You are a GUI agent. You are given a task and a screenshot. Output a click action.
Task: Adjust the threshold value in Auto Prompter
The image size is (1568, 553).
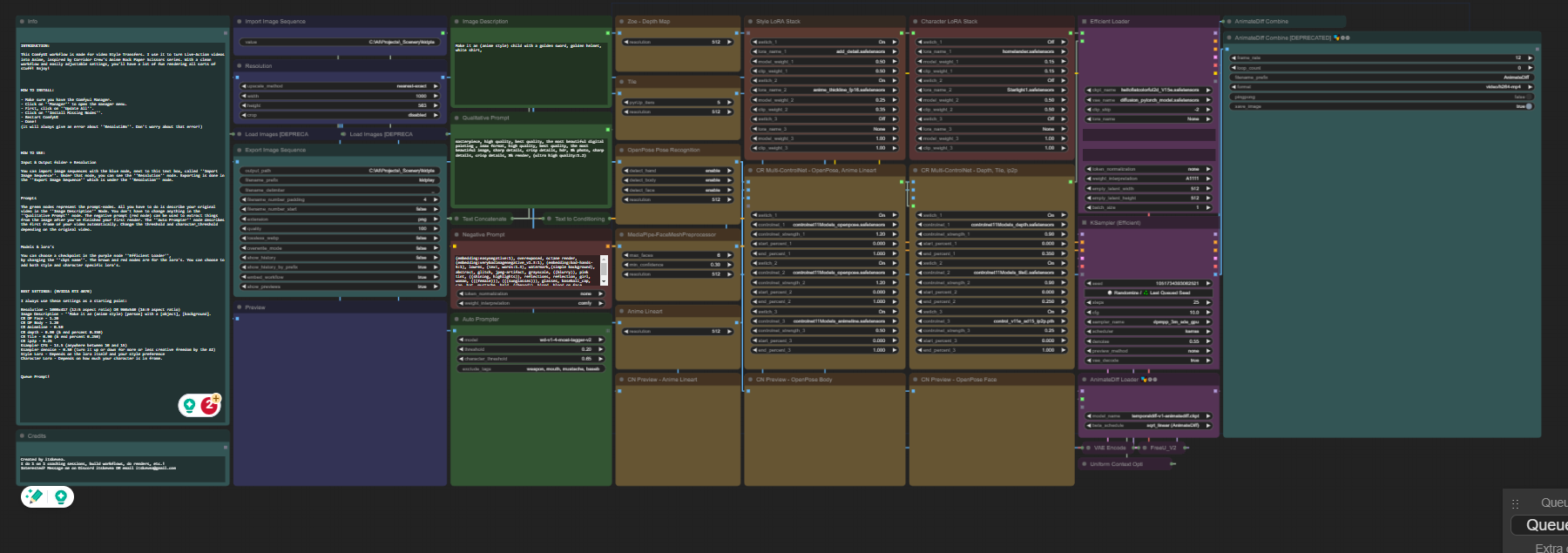tap(531, 349)
